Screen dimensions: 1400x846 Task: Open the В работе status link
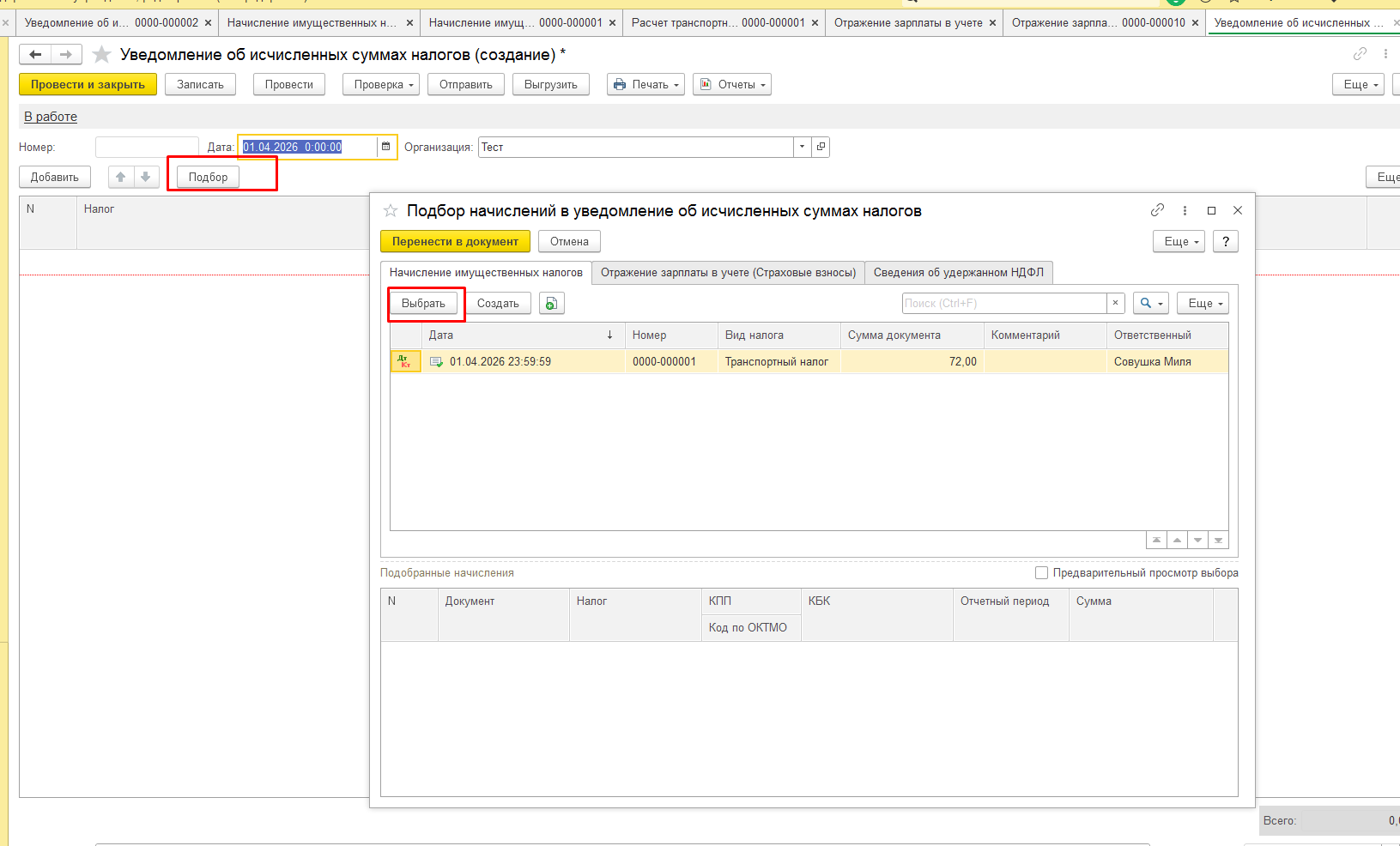(51, 117)
